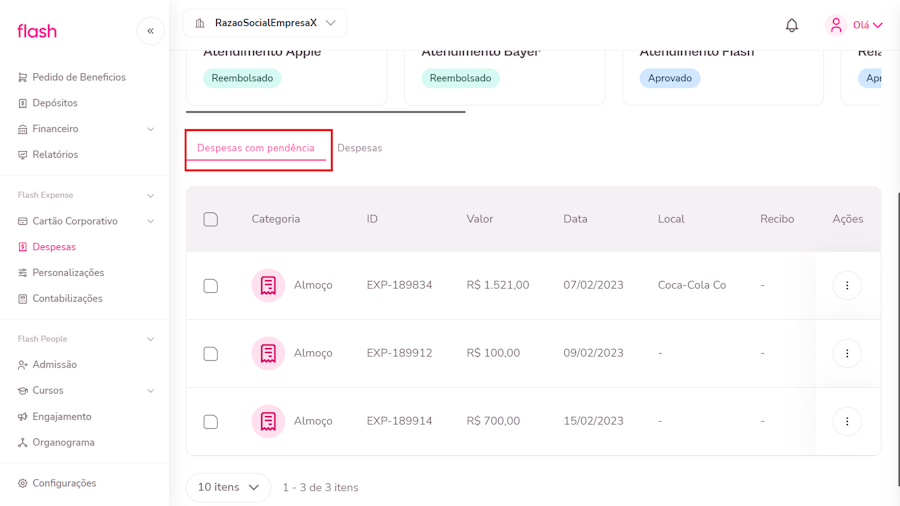Toggle the select-all checkbox in table header
Viewport: 900px width, 506px height.
[x=211, y=220]
